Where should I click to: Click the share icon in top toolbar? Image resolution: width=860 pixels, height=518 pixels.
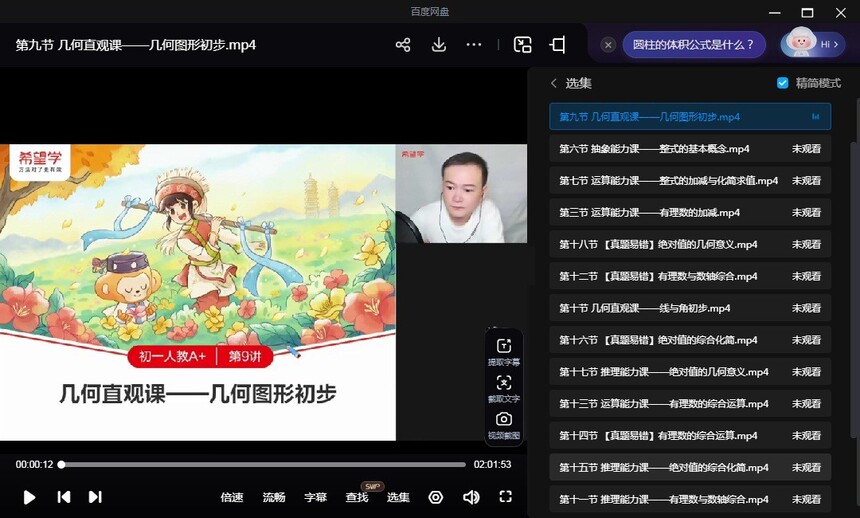point(403,45)
